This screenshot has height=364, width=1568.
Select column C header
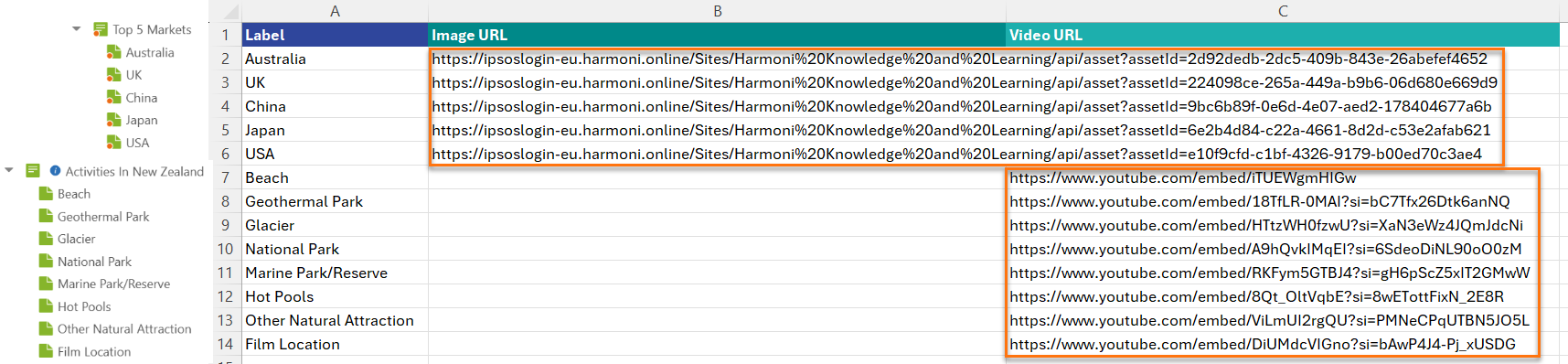1283,11
